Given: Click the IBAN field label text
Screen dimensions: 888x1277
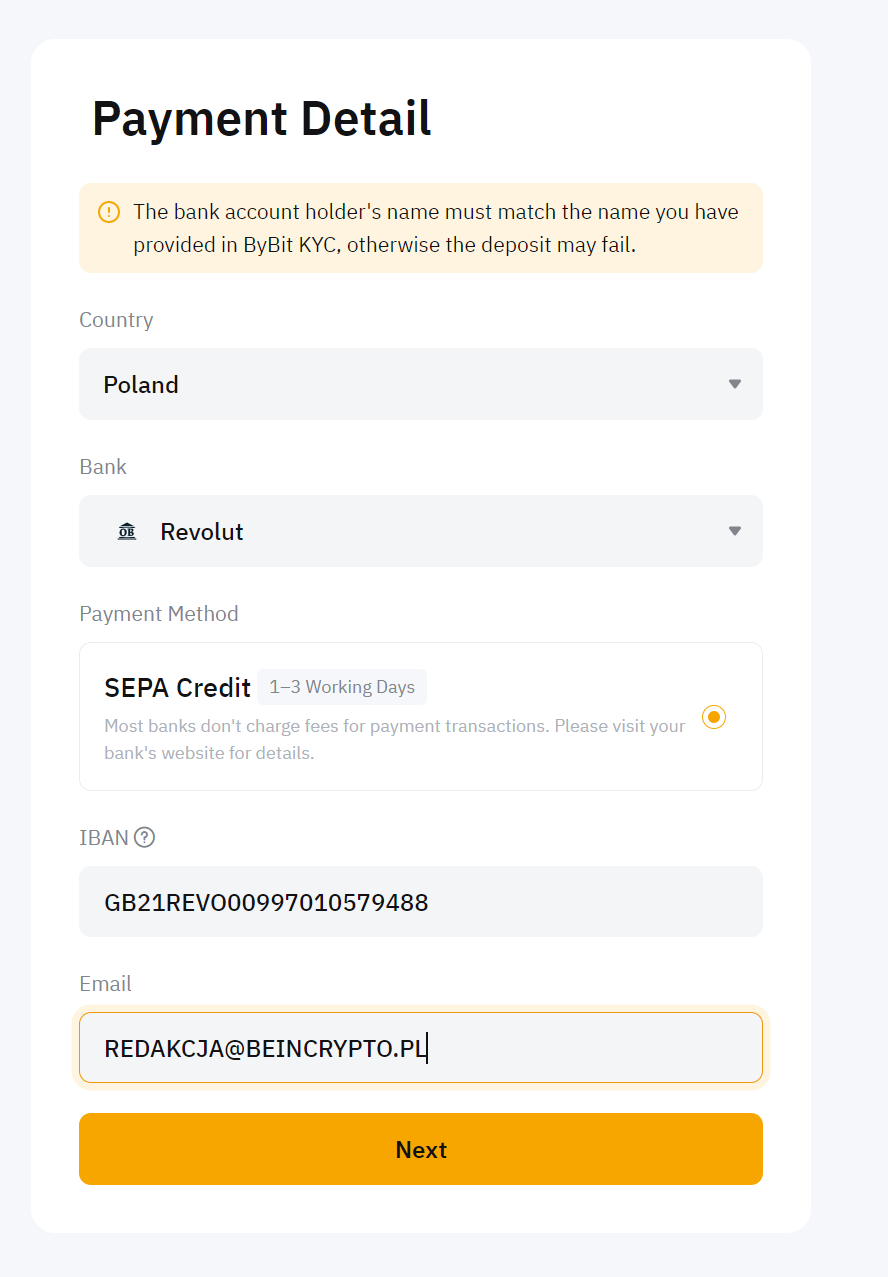Looking at the screenshot, I should click(104, 838).
